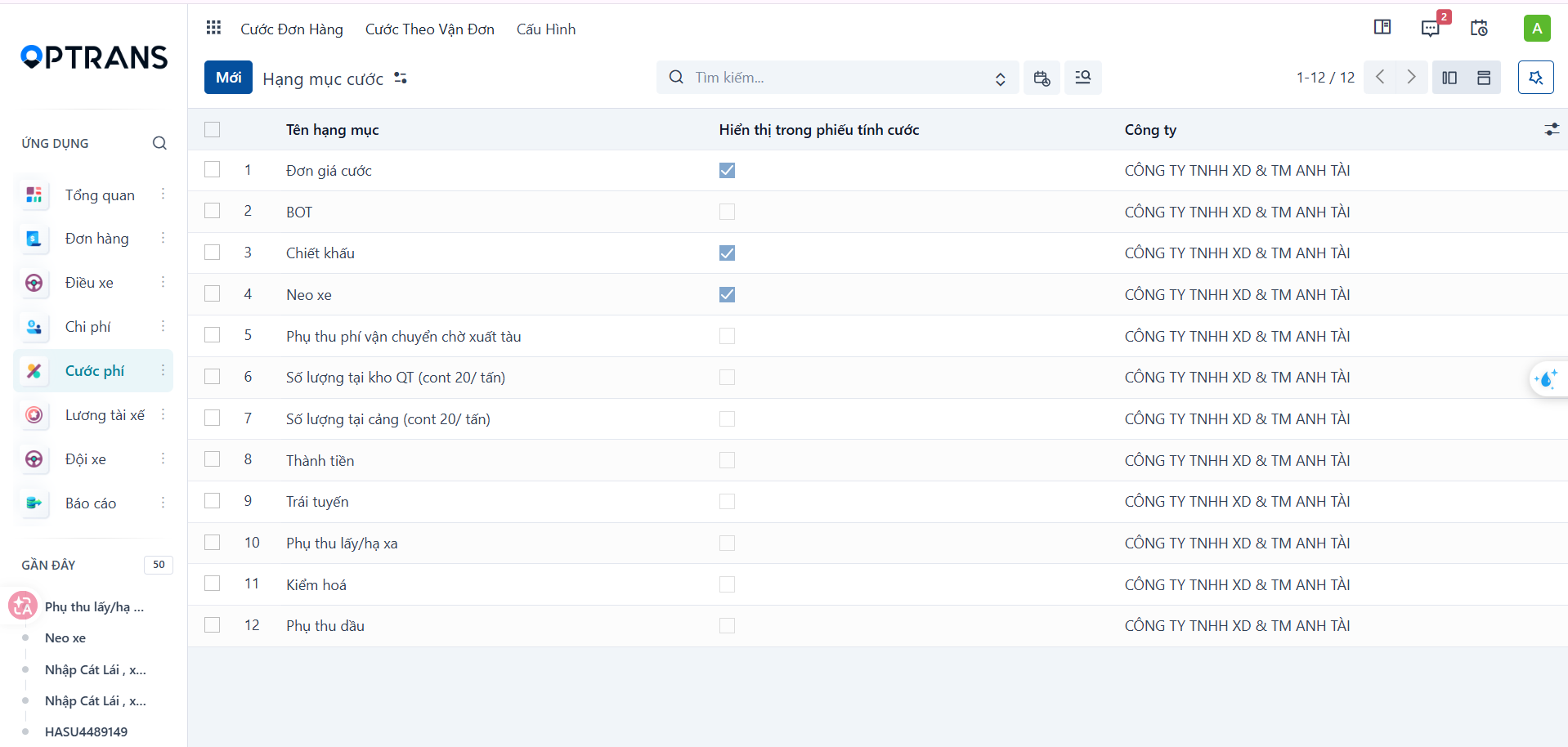This screenshot has height=747, width=1568.
Task: Search applications with sidebar magnifier icon
Action: click(x=159, y=143)
